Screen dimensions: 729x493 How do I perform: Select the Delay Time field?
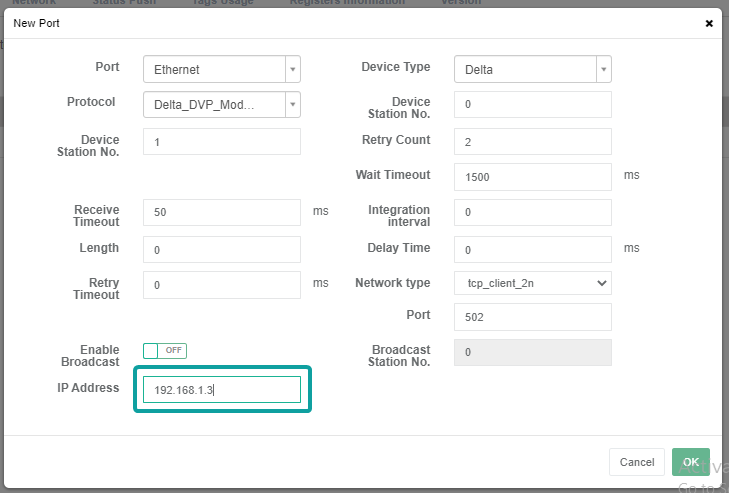click(532, 249)
